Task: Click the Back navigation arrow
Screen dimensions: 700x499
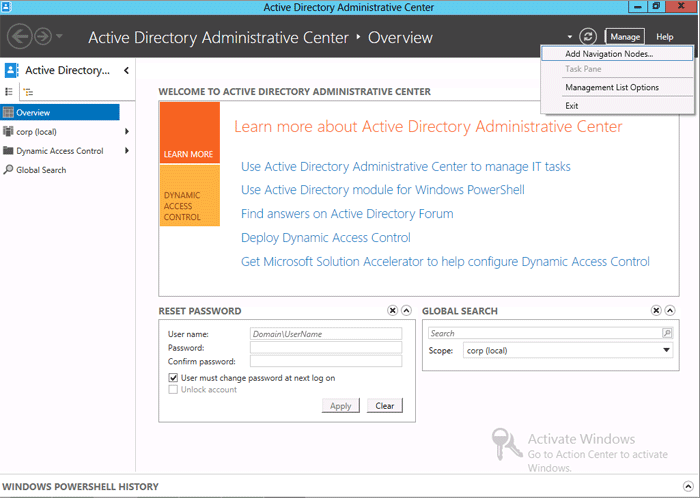Action: point(20,37)
